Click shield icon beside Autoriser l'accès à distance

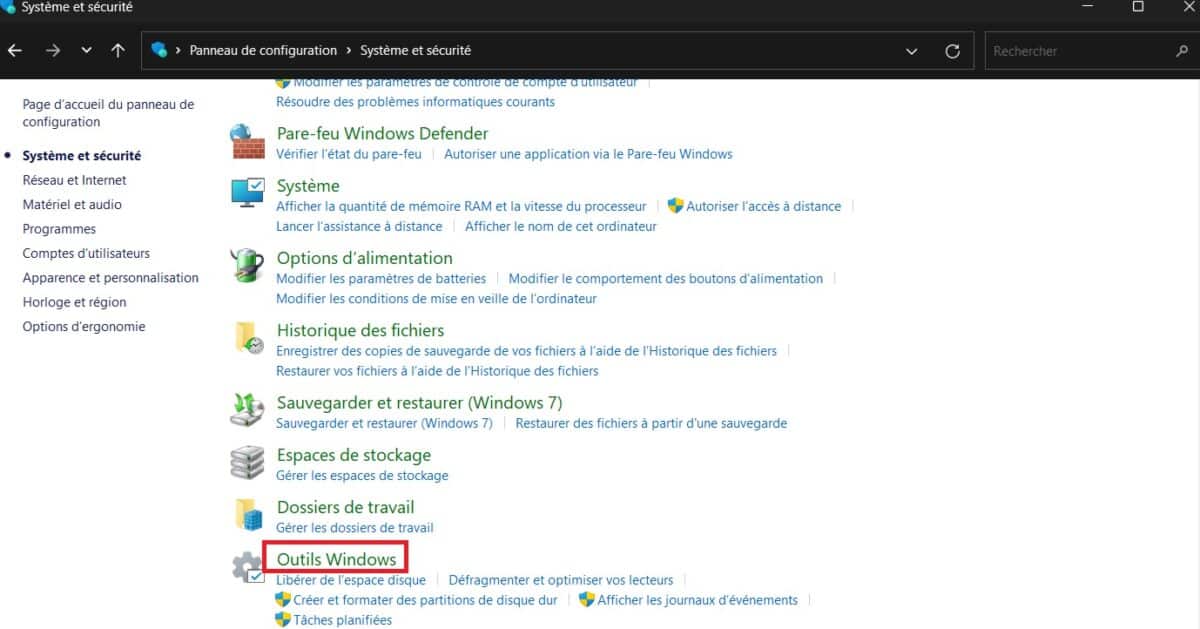pos(675,206)
